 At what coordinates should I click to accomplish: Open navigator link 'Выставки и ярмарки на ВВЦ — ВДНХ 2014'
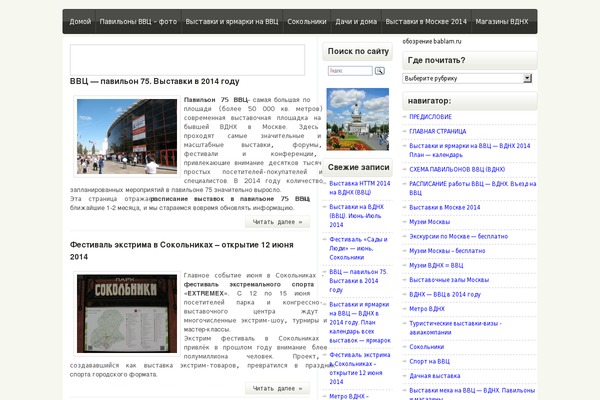pos(470,150)
